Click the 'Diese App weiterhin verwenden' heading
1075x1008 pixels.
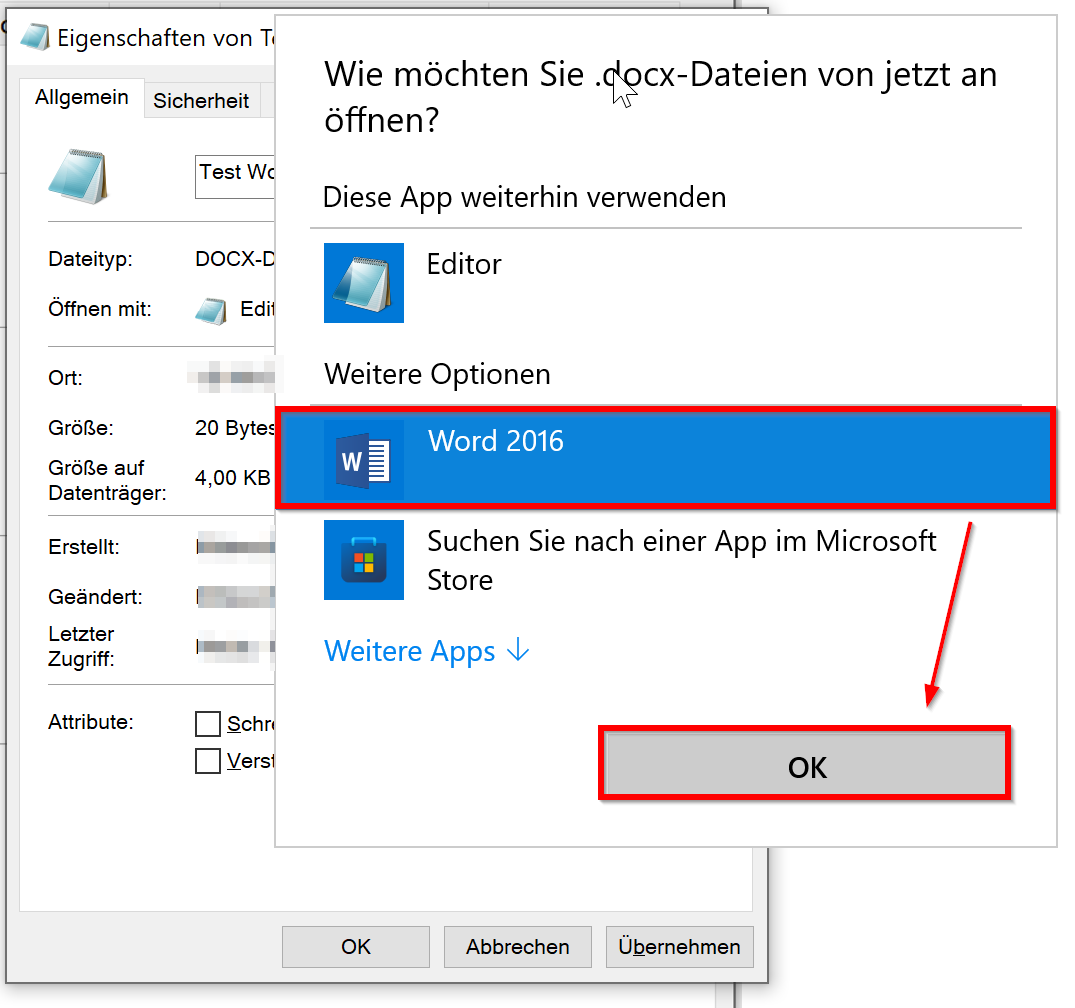click(x=524, y=197)
